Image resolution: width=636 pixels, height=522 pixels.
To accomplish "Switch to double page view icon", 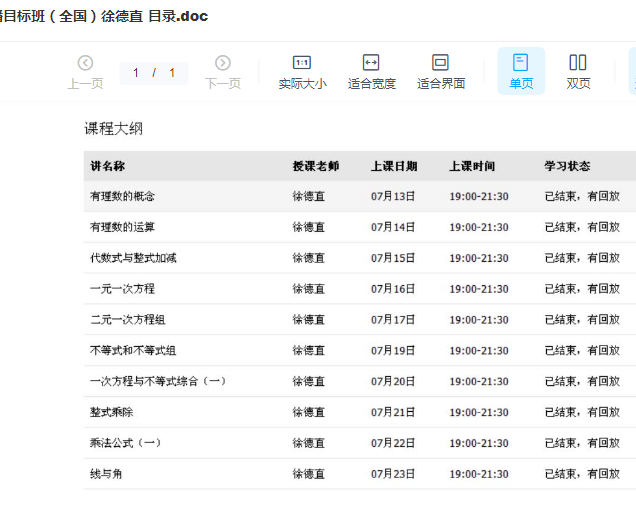I will pos(578,63).
